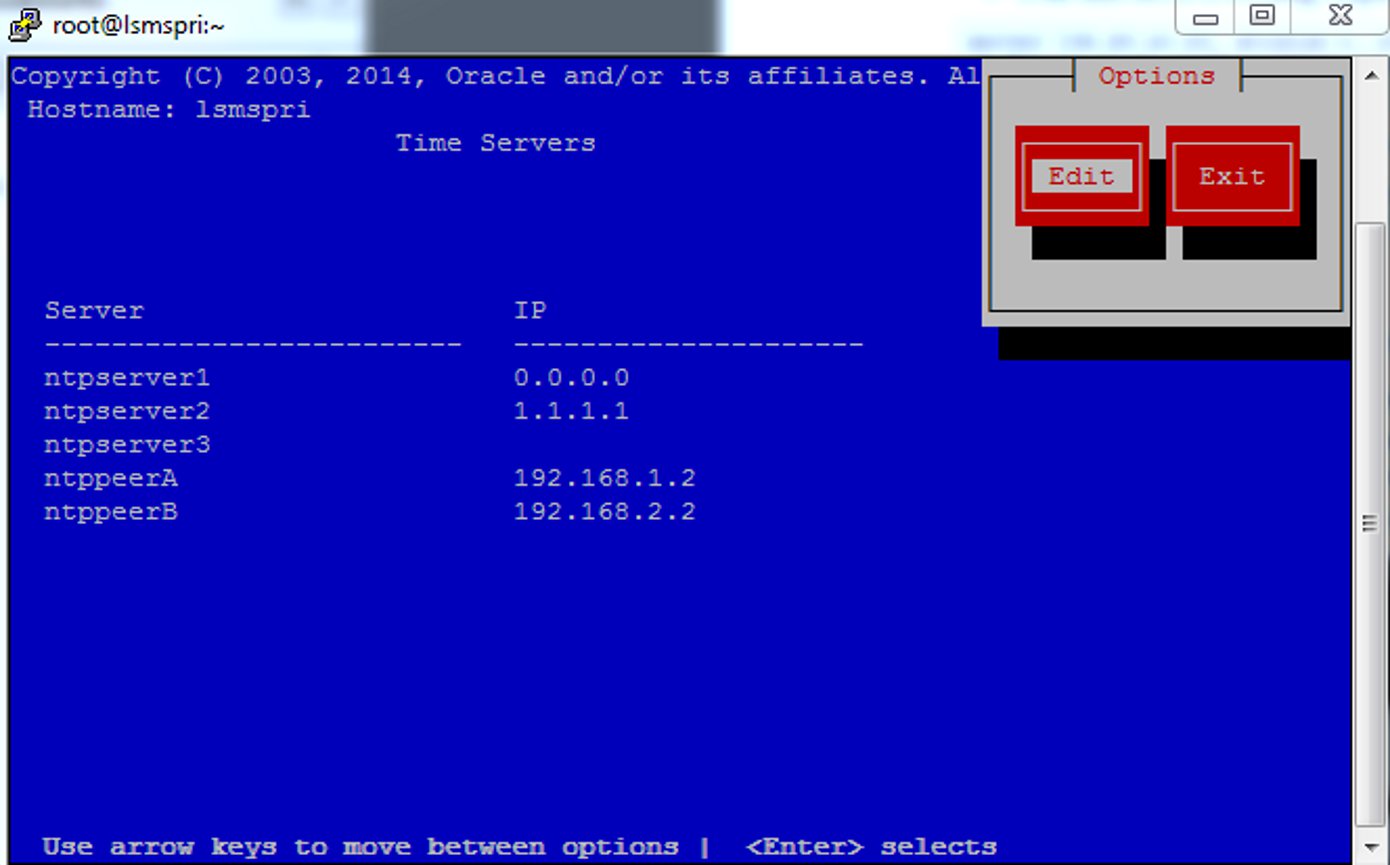The image size is (1390, 865).
Task: Click the 1.1.1.1 IP address
Action: (571, 411)
